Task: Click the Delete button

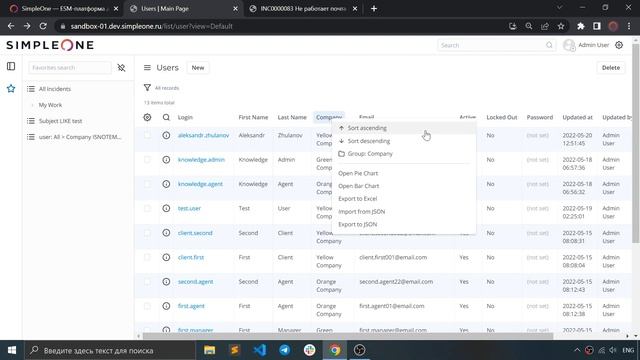Action: [x=611, y=68]
